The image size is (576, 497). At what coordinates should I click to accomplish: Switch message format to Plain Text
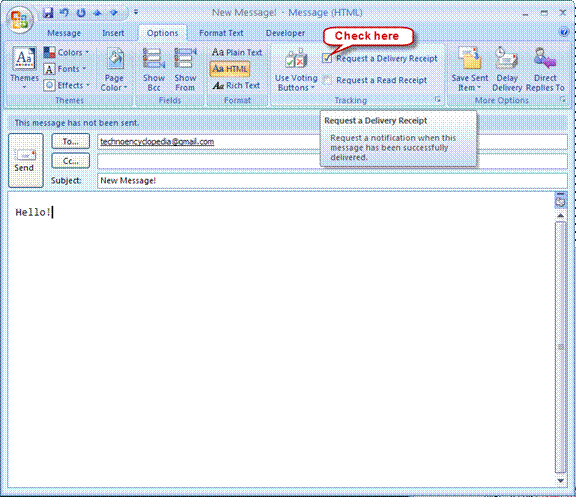coord(237,52)
